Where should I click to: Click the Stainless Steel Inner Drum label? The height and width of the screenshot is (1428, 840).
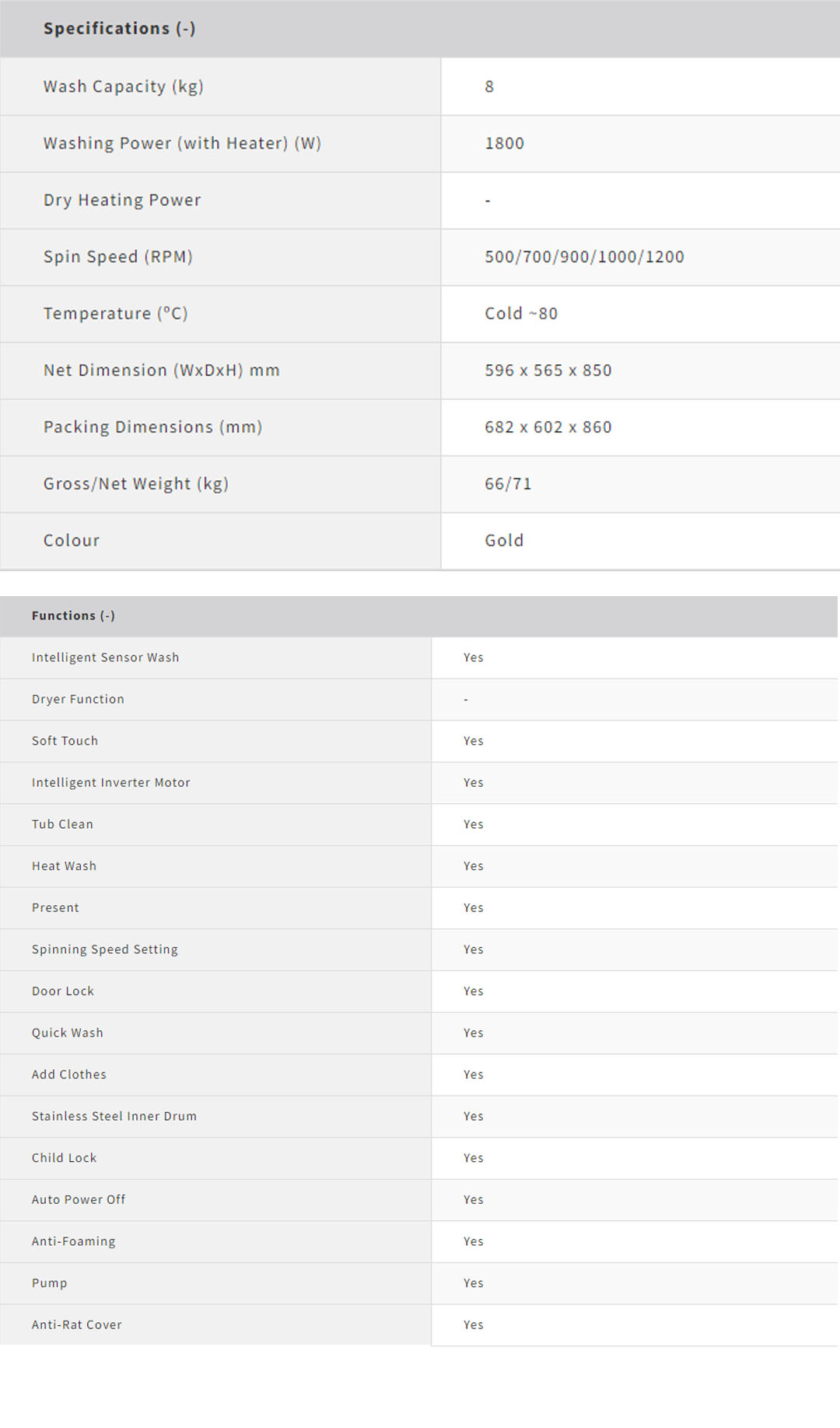[114, 1116]
